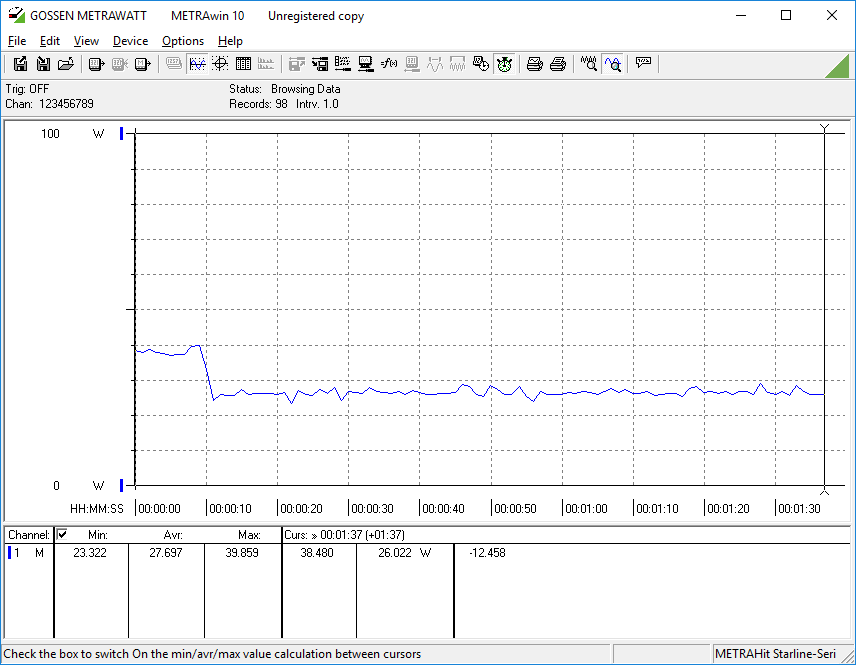Open the Device menu
Viewport: 856px width, 665px height.
(x=130, y=41)
